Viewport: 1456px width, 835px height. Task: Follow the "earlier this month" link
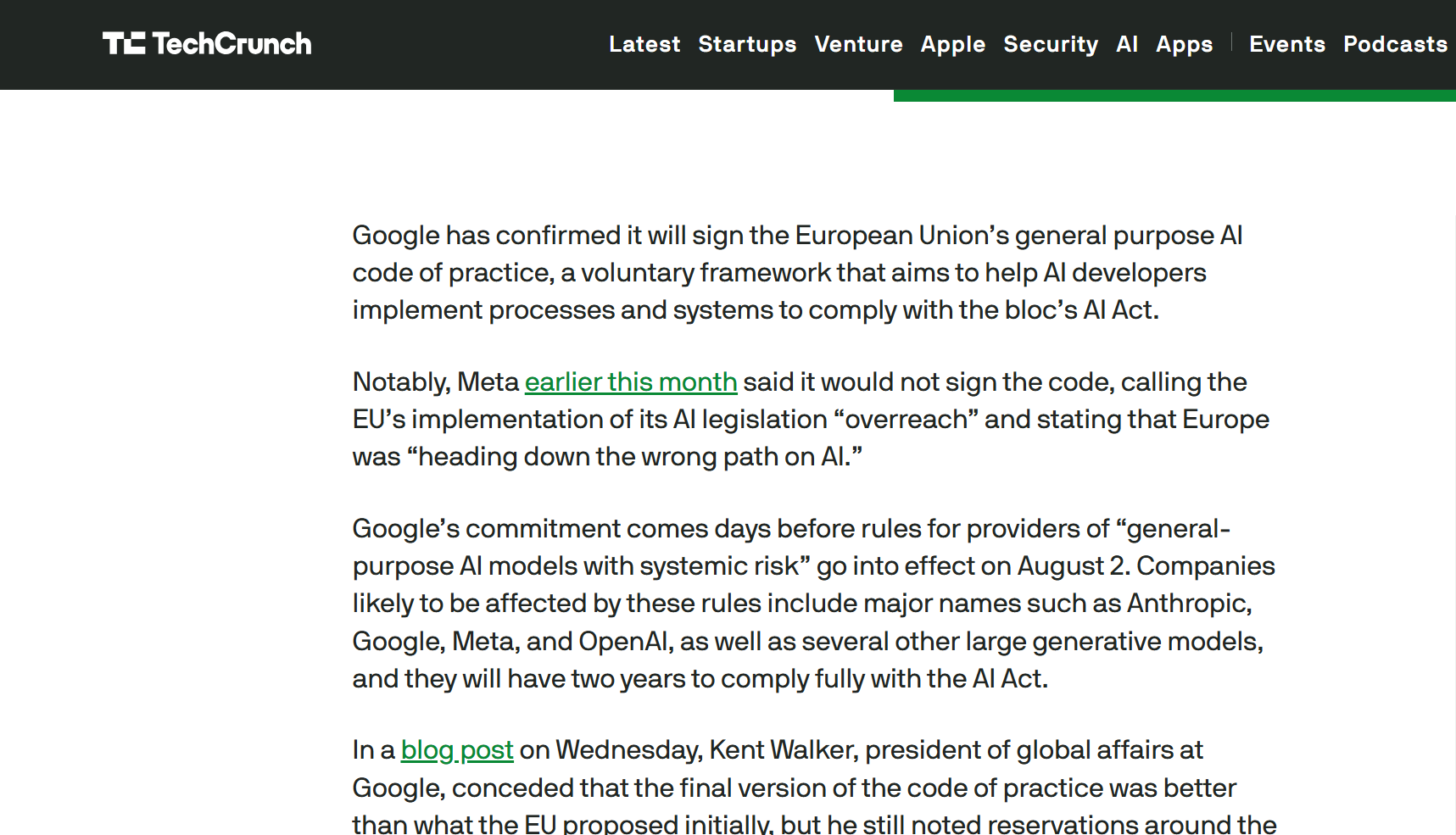(631, 382)
